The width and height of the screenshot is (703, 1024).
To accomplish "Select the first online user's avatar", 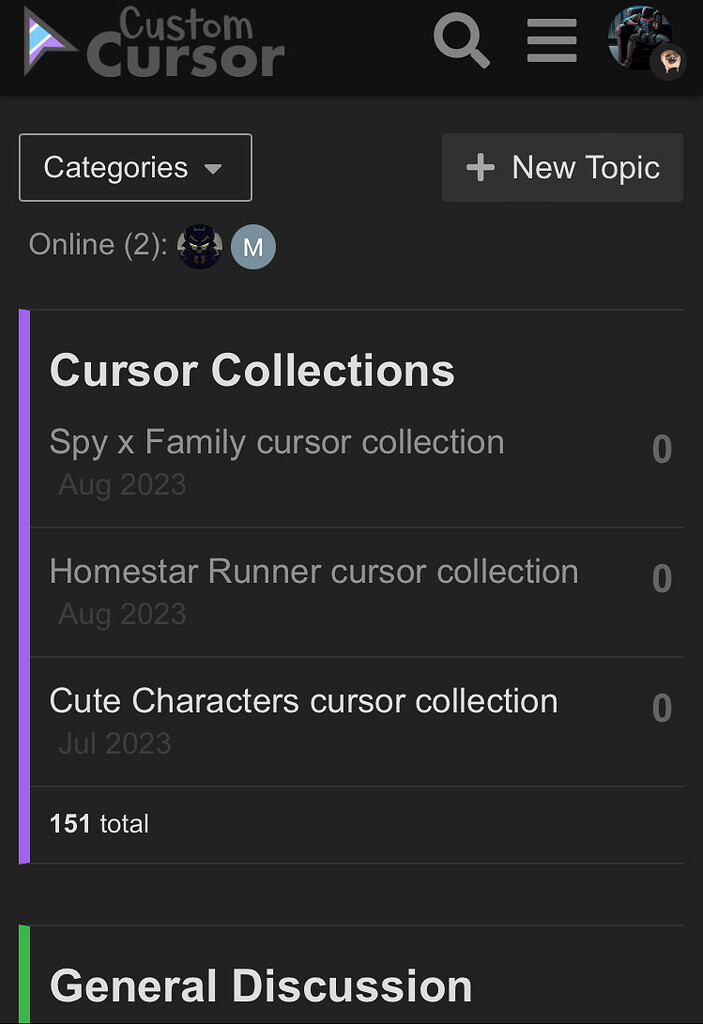I will 200,246.
